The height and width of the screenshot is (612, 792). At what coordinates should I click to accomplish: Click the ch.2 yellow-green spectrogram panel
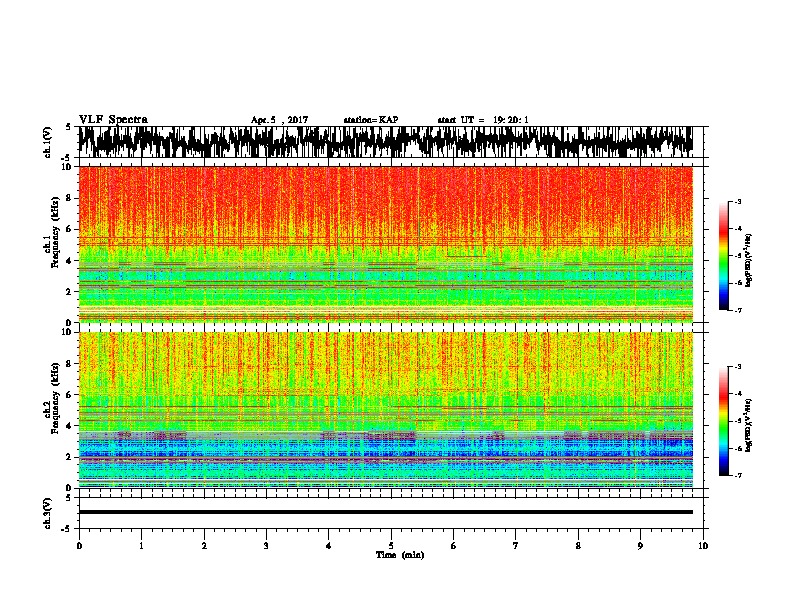pos(386,410)
